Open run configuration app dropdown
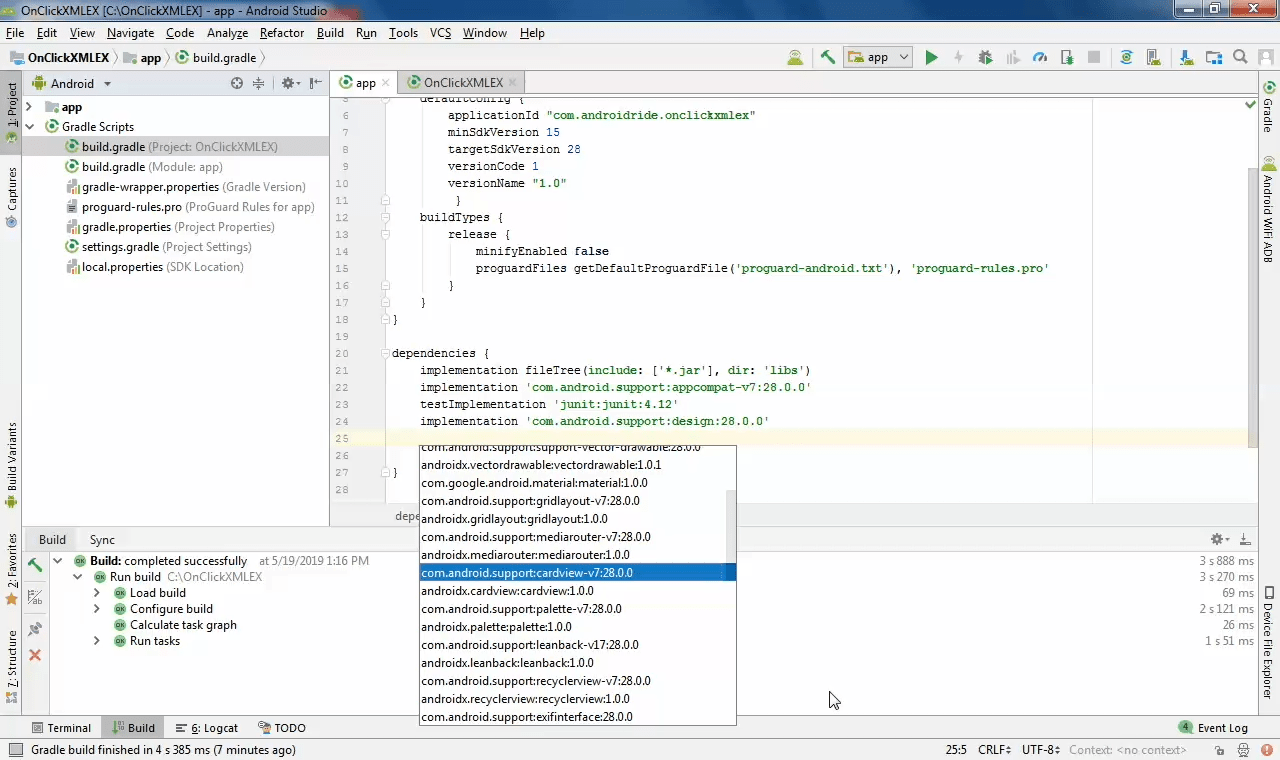The height and width of the screenshot is (760, 1280). coord(878,58)
